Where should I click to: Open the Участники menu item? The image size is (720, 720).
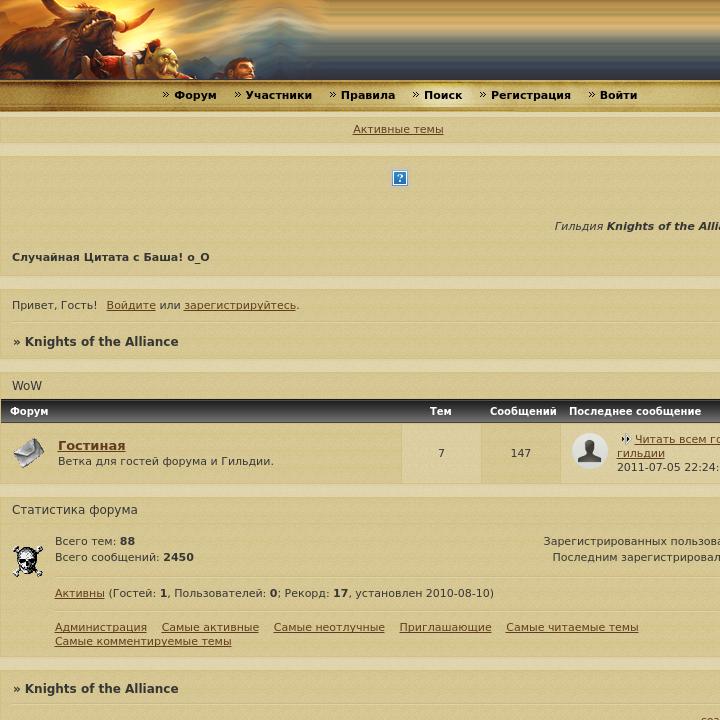coord(278,95)
